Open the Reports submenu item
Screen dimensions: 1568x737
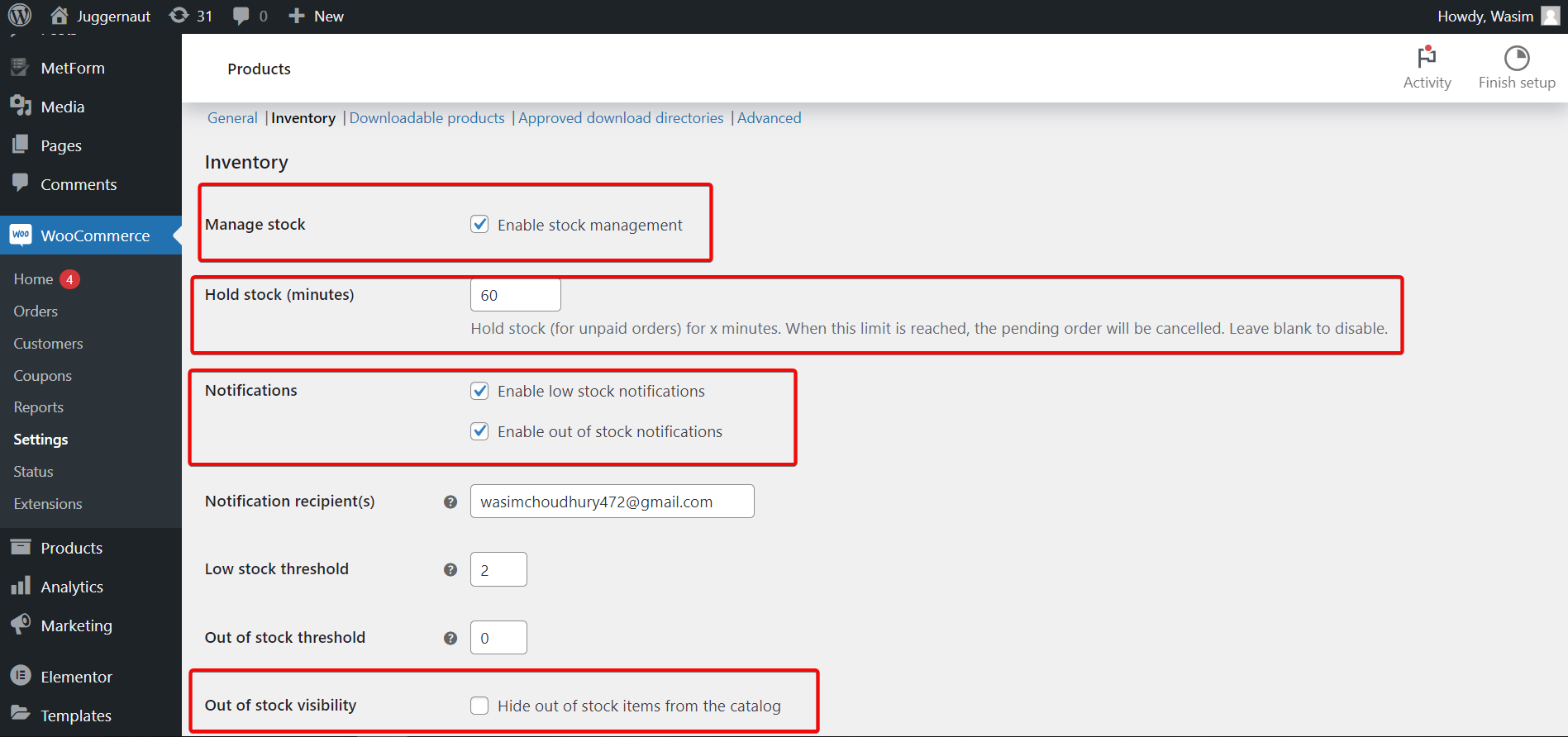click(x=38, y=407)
